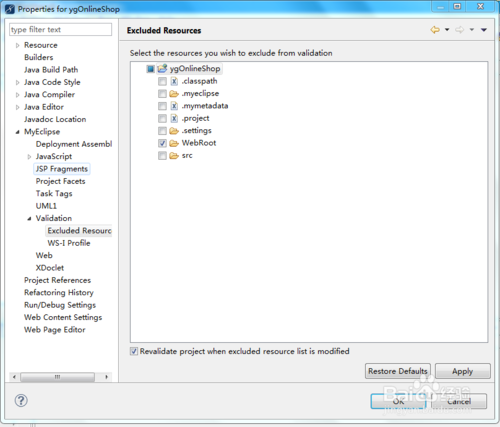Open Deployment Assembly page
The image size is (500, 427).
(74, 144)
